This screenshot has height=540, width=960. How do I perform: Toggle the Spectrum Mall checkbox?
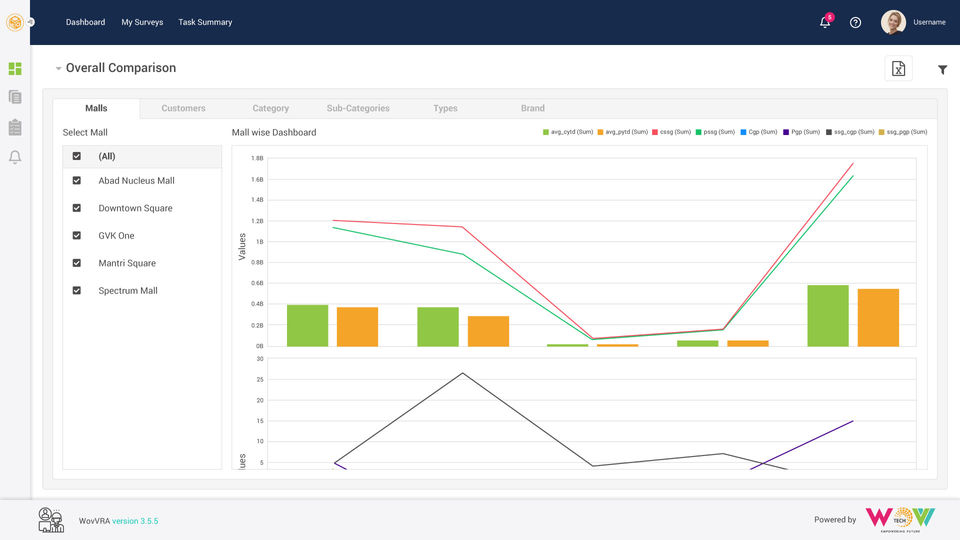(77, 291)
